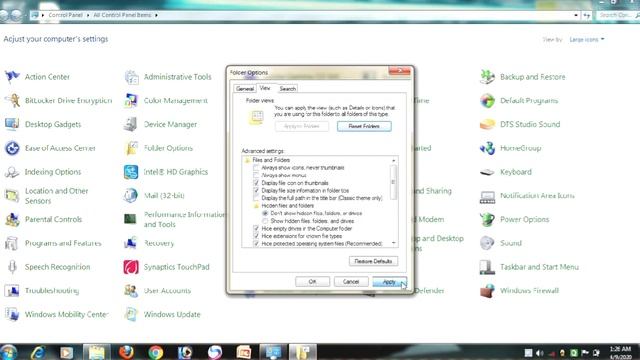Open Indexing Options icon

[x=12, y=172]
